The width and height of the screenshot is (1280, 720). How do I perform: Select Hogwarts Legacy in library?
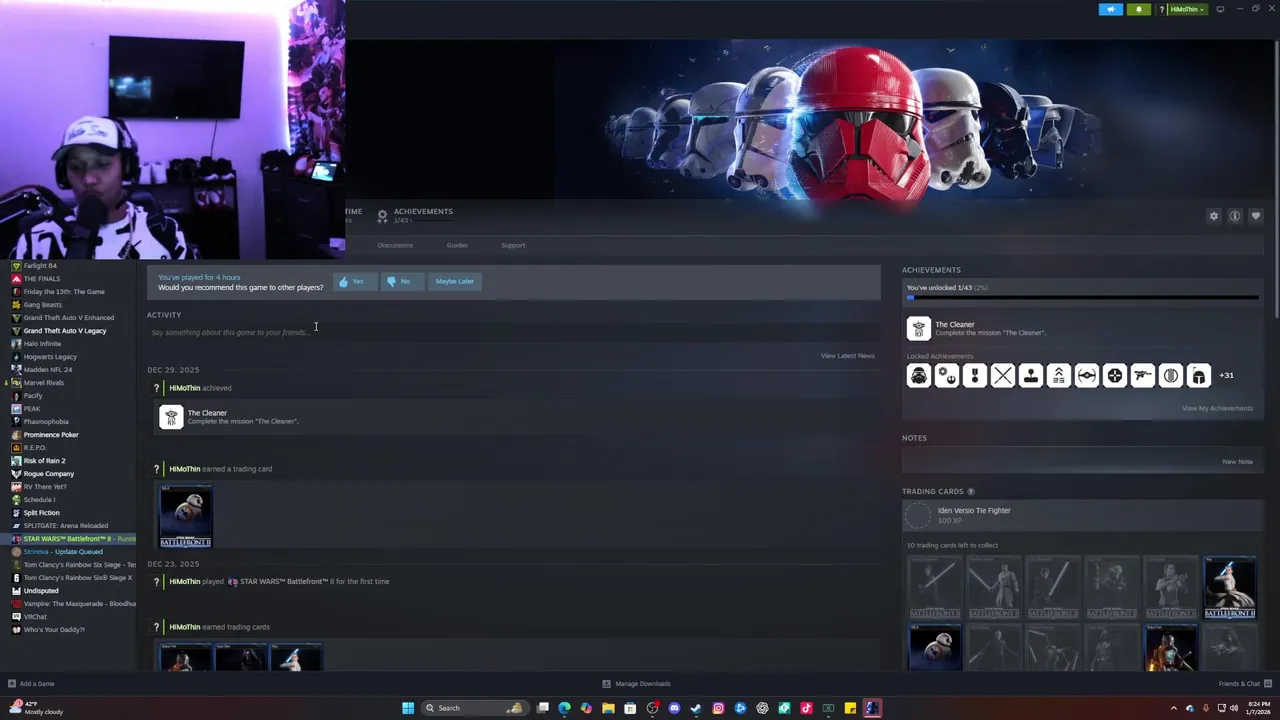coord(50,357)
